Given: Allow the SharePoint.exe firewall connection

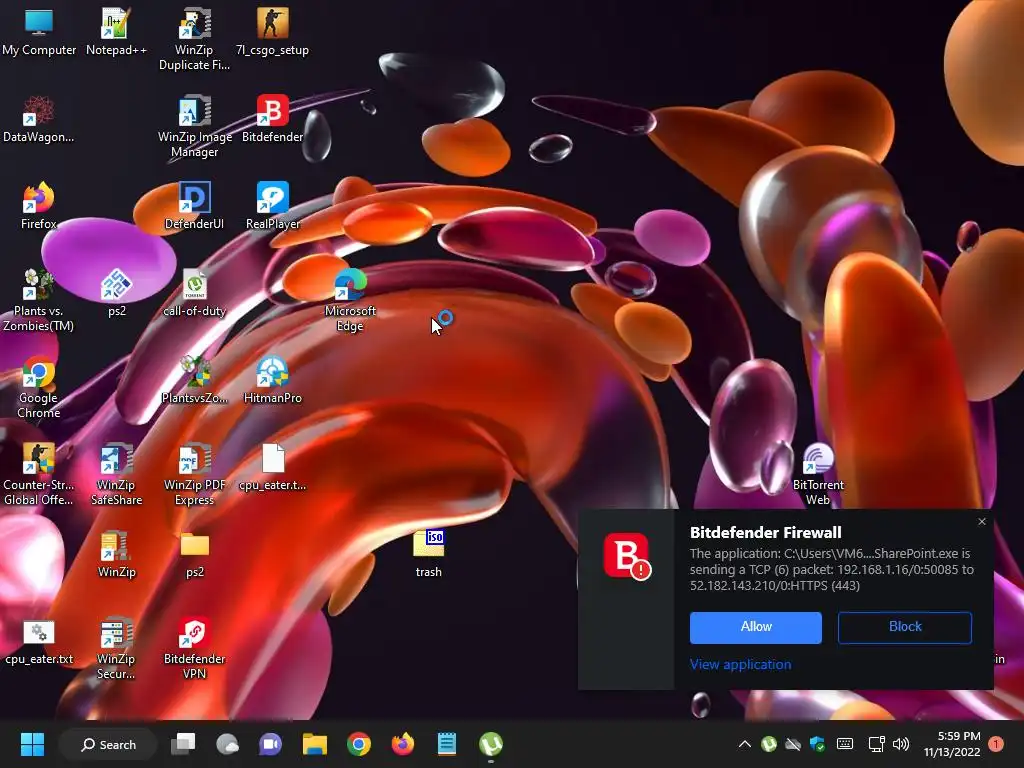Looking at the screenshot, I should [756, 628].
